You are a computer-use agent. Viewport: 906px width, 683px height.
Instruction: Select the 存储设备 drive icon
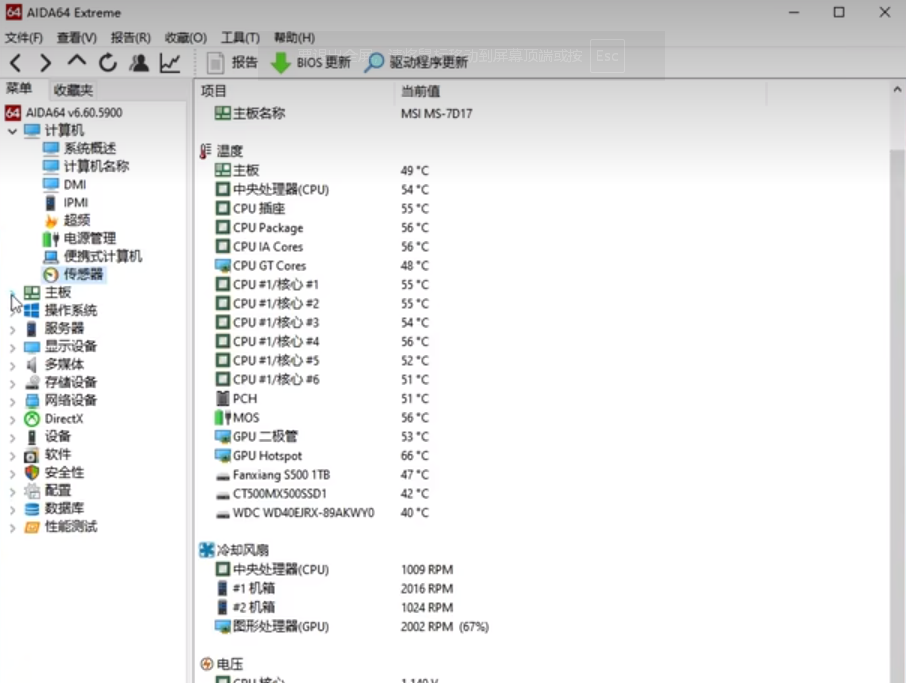[x=32, y=383]
